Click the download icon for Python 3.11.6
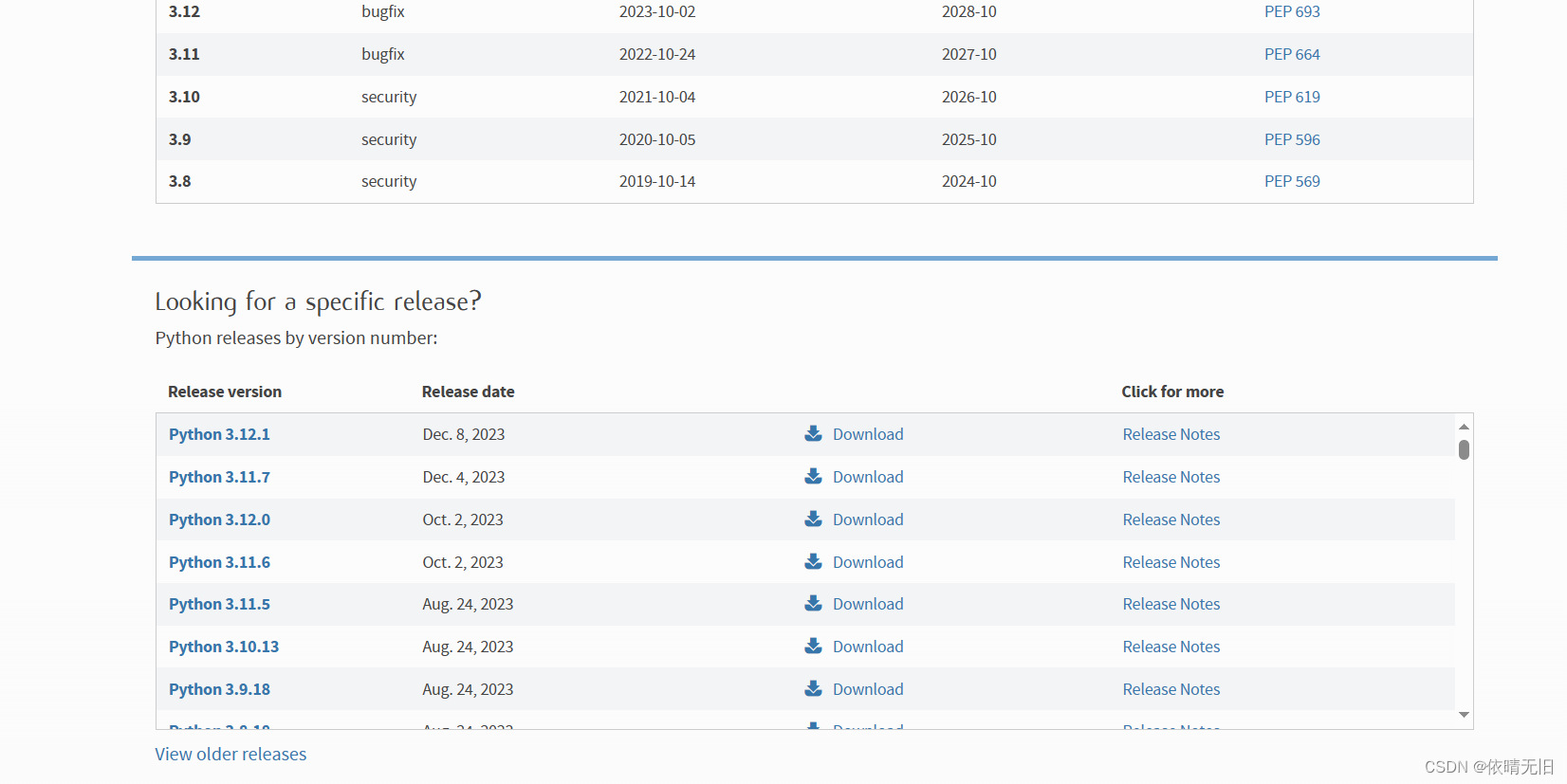This screenshot has height=784, width=1567. tap(813, 562)
